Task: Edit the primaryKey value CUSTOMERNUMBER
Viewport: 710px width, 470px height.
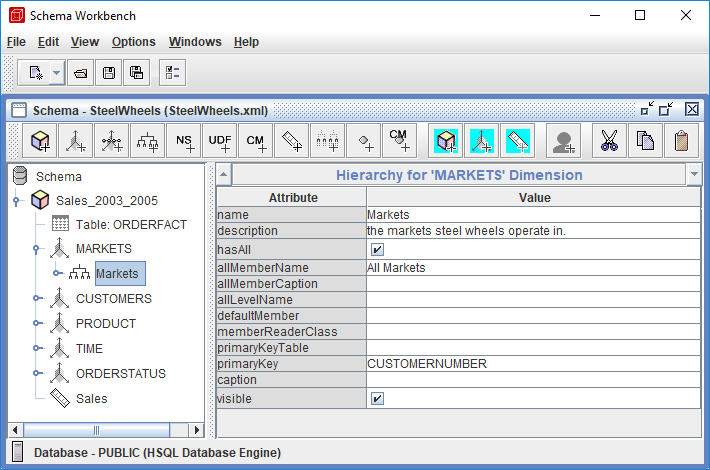Action: tap(533, 364)
